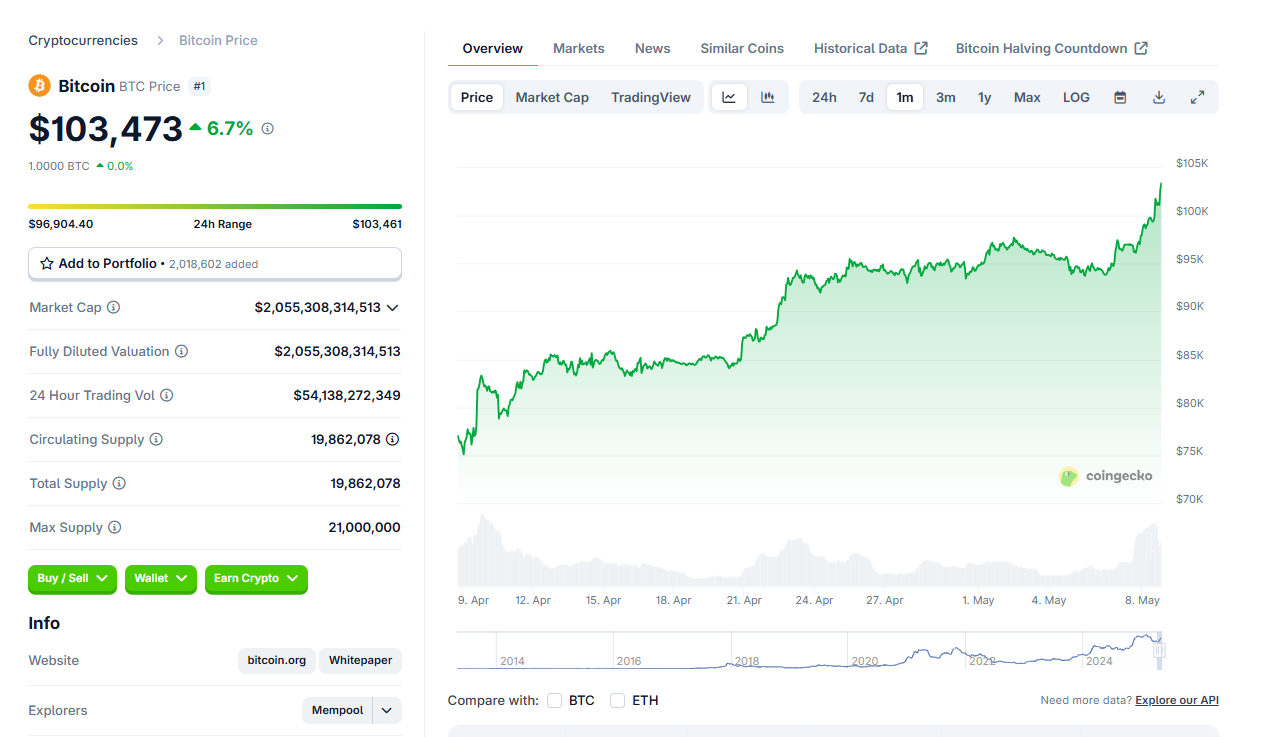Switch to candlestick chart icon
The image size is (1269, 737).
pos(768,97)
